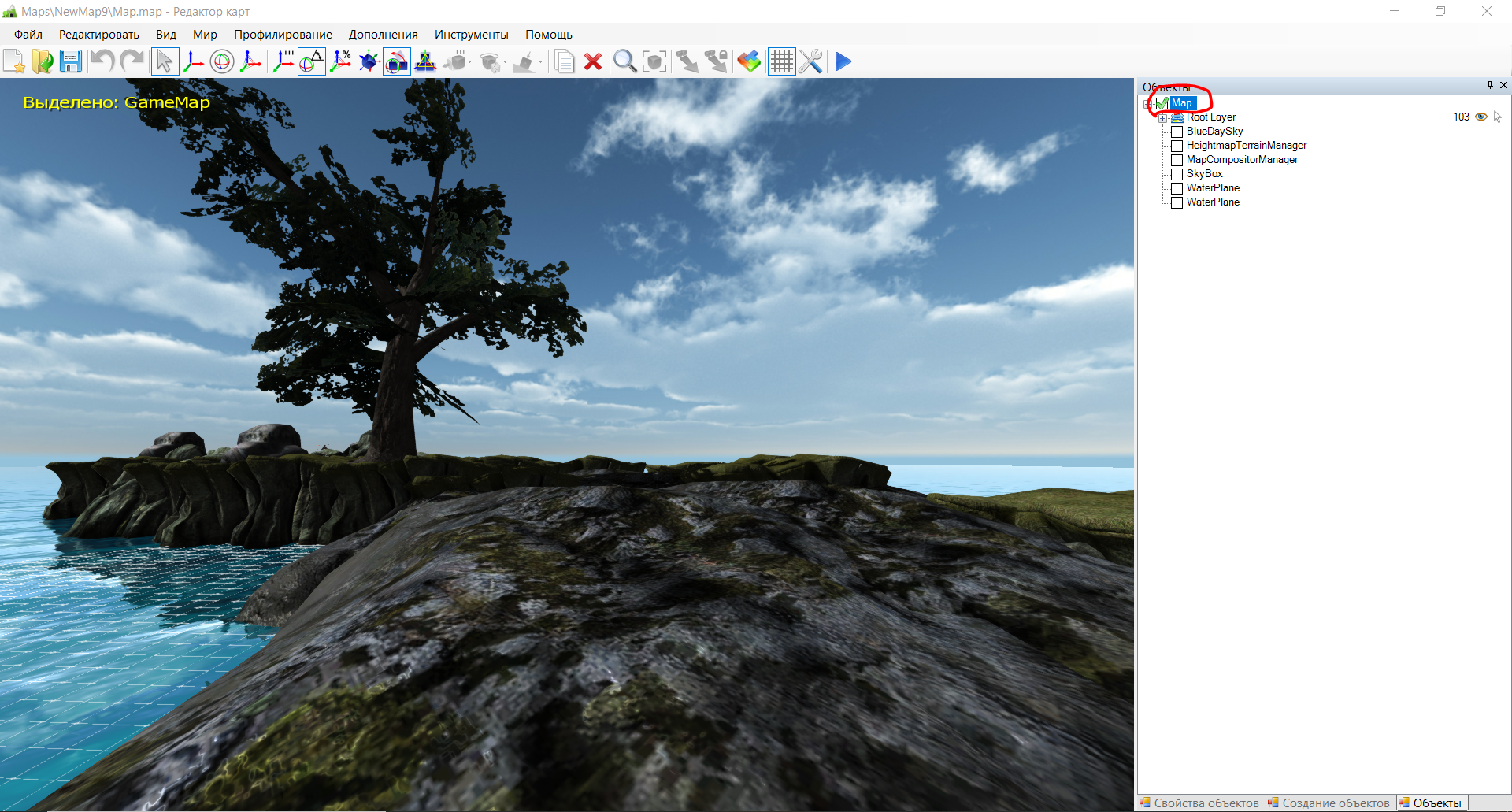Select the Root Layer tree item
This screenshot has width=1512, height=812.
pyautogui.click(x=1211, y=117)
